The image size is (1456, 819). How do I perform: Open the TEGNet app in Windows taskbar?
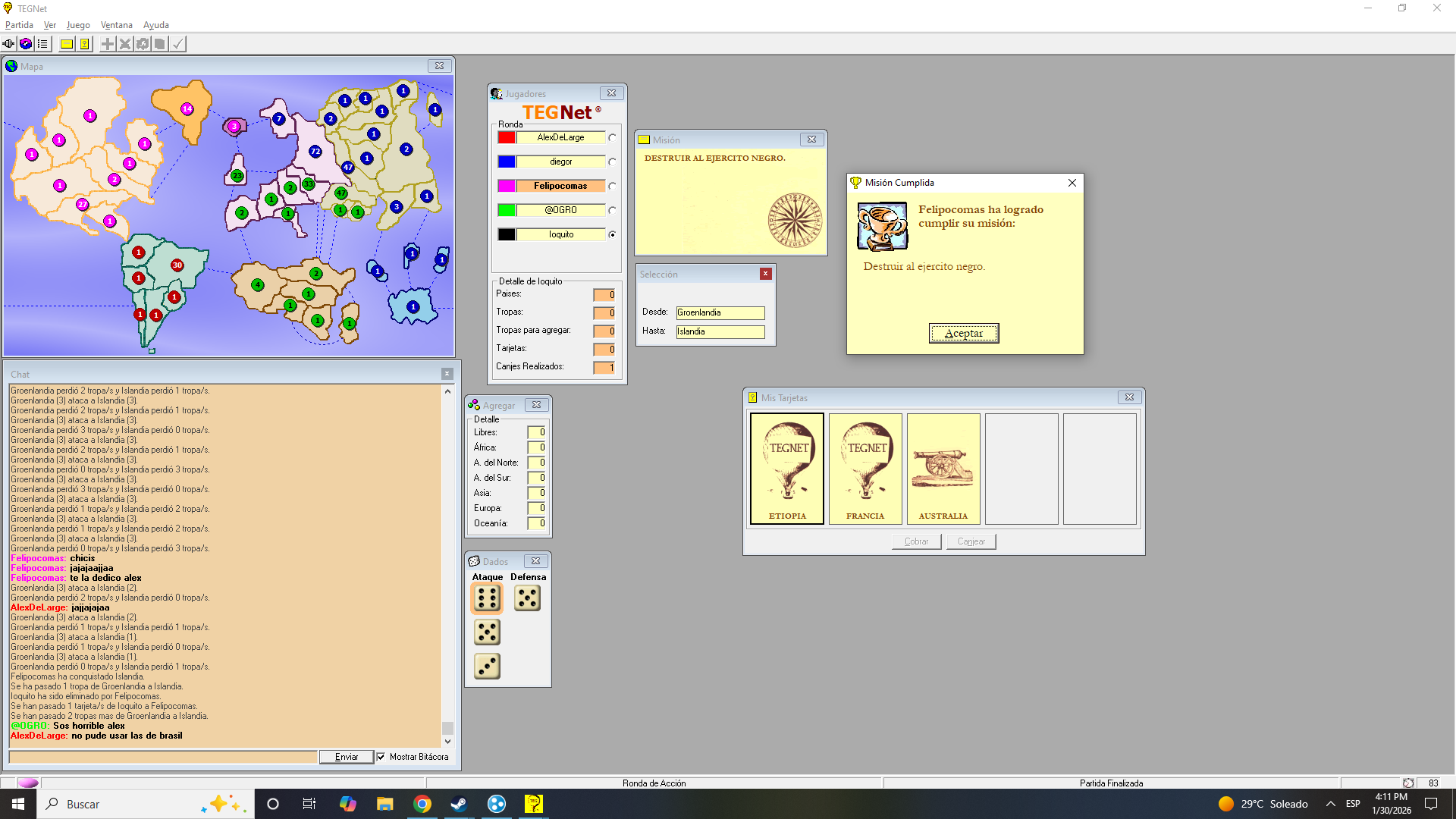pos(534,804)
